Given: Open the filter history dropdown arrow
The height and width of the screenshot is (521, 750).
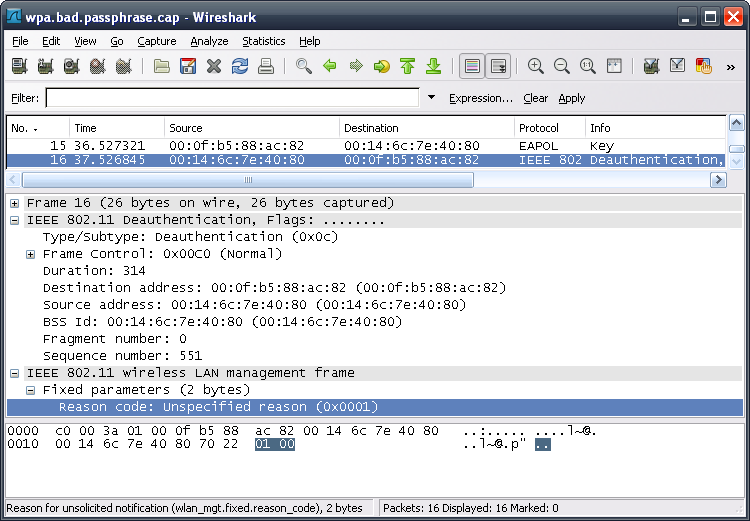Looking at the screenshot, I should (431, 98).
